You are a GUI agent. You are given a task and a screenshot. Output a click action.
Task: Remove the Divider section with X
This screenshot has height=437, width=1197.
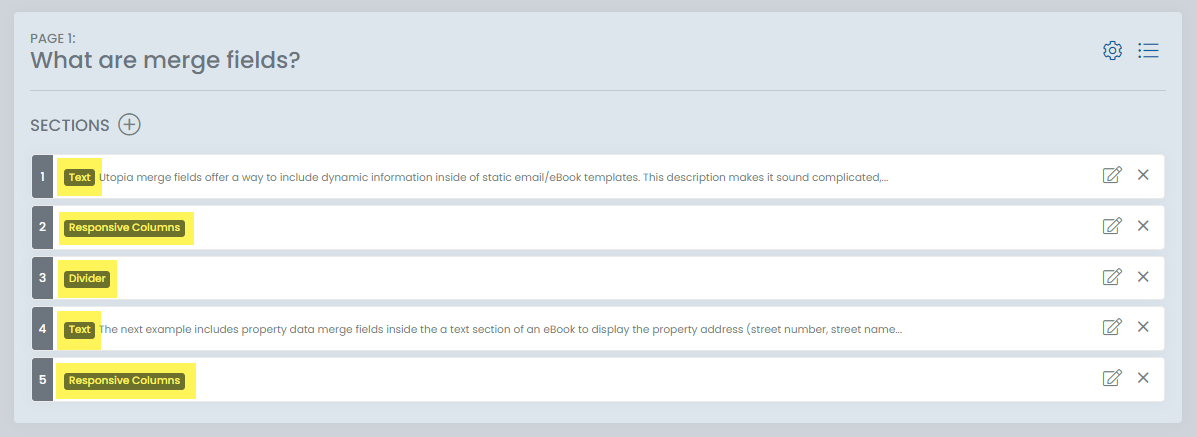[x=1143, y=277]
